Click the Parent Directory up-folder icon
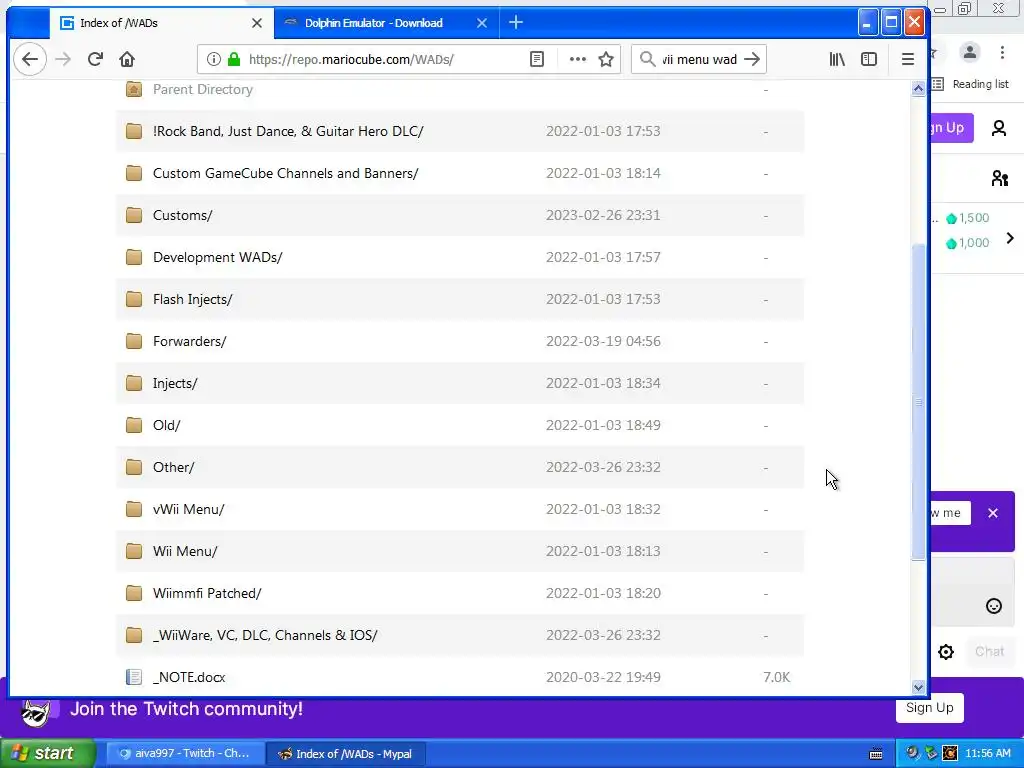This screenshot has height=768, width=1024. coord(134,89)
